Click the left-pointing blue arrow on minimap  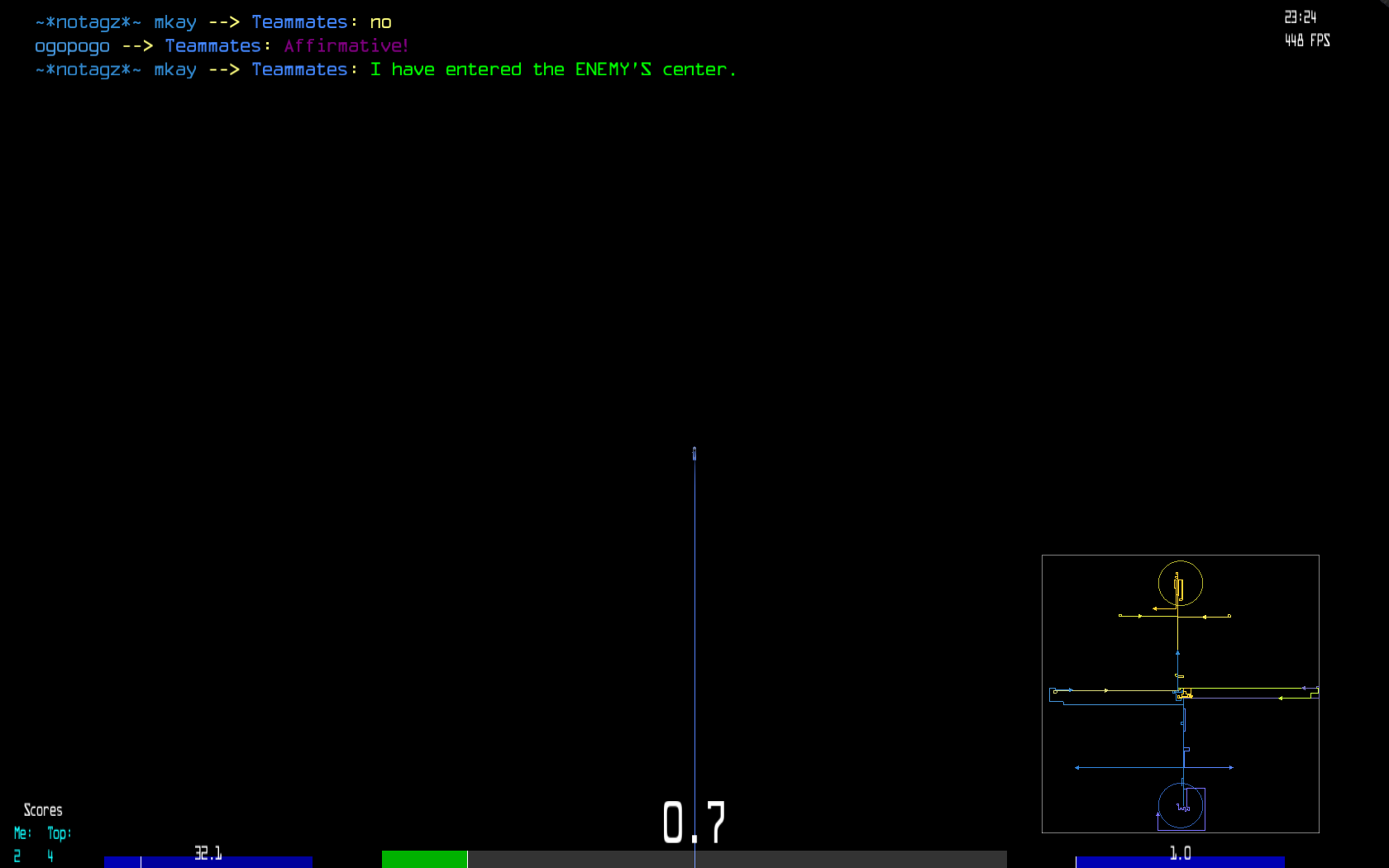tap(1076, 768)
